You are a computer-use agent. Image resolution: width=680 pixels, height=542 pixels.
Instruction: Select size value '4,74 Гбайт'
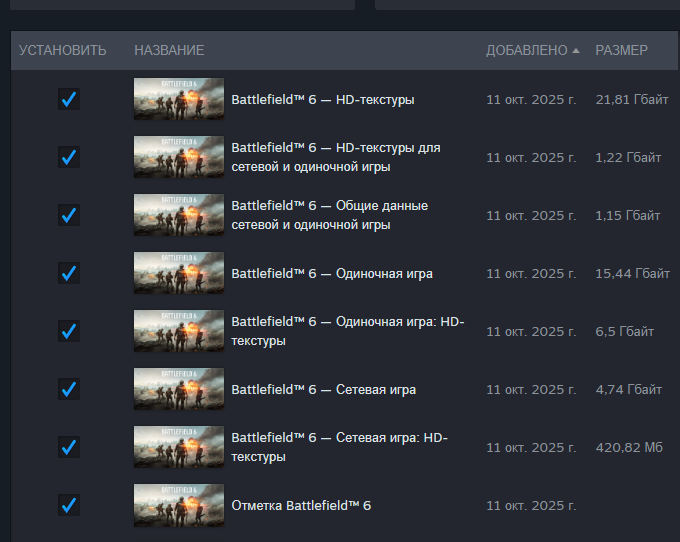629,390
